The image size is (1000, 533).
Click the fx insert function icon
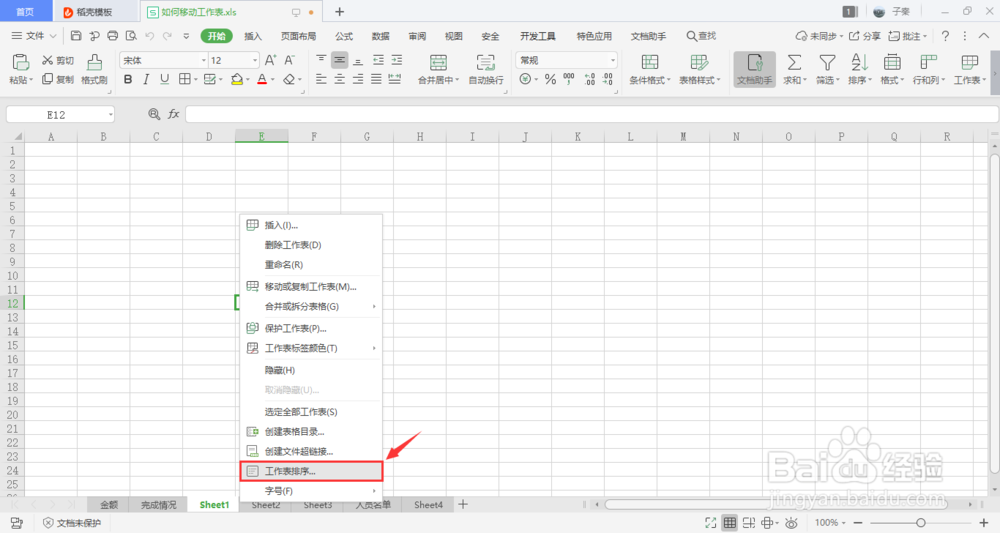pos(173,114)
